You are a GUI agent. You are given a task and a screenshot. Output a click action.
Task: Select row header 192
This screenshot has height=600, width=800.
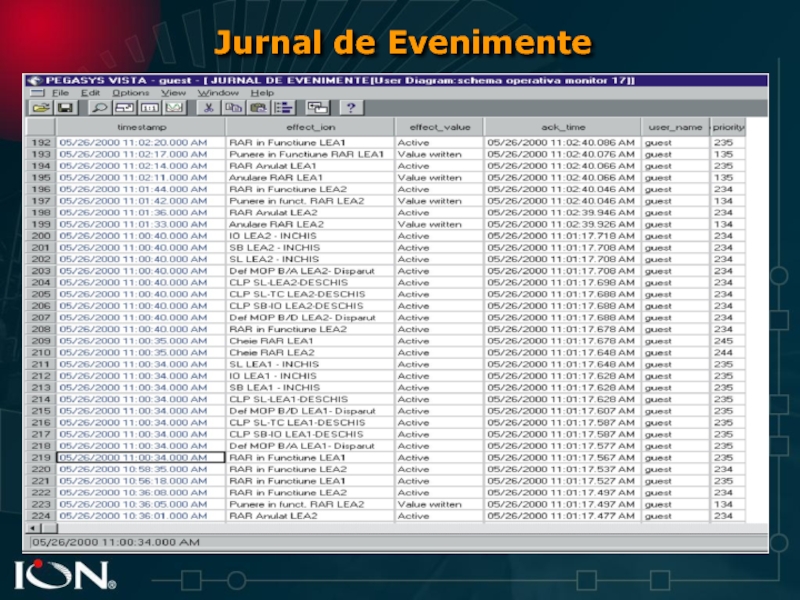41,142
